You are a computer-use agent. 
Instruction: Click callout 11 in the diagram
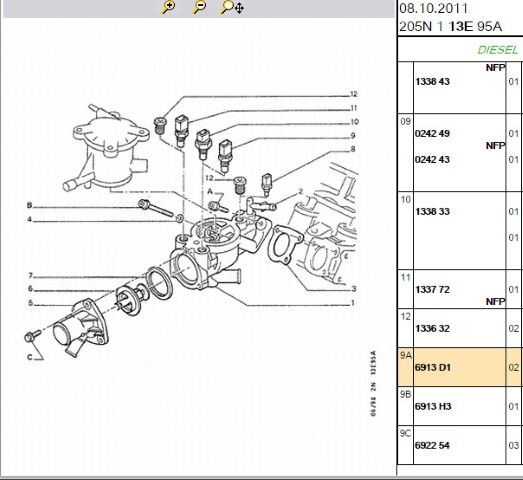pyautogui.click(x=354, y=108)
